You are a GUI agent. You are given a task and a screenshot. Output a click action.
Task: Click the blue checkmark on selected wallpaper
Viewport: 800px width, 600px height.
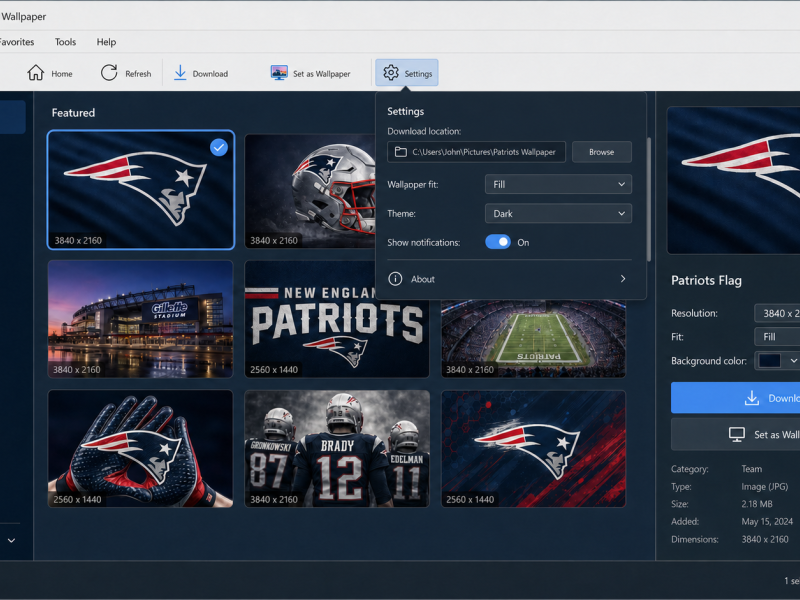tap(219, 147)
